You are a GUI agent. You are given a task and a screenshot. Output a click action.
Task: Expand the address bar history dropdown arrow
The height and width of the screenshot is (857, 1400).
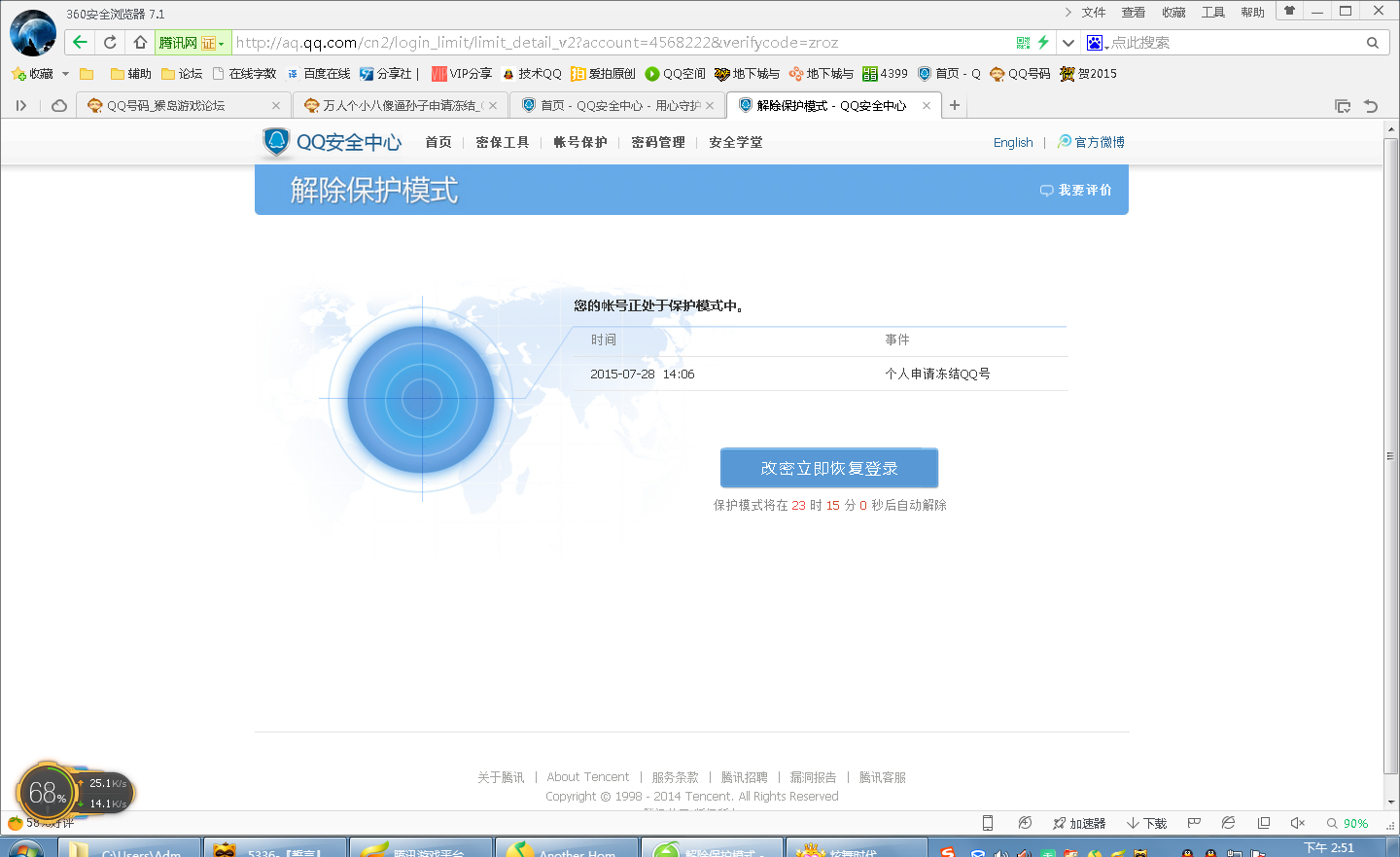pos(1067,43)
